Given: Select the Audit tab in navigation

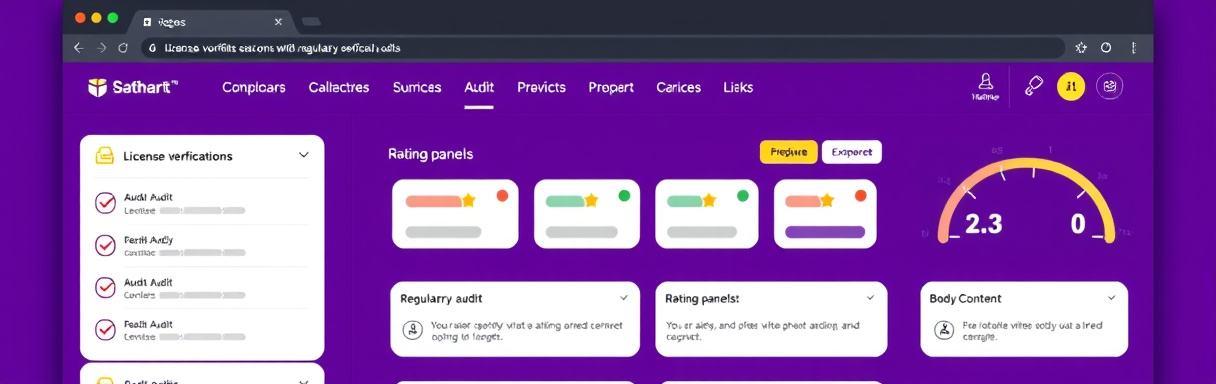Looking at the screenshot, I should click(x=479, y=87).
